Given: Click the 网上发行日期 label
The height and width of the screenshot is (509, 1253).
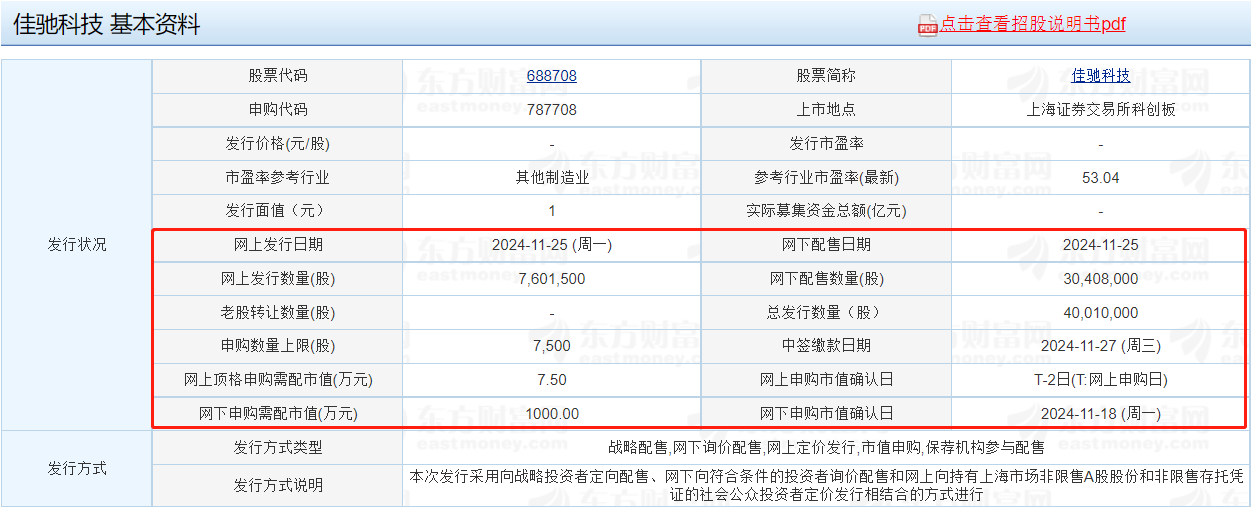Looking at the screenshot, I should 278,245.
